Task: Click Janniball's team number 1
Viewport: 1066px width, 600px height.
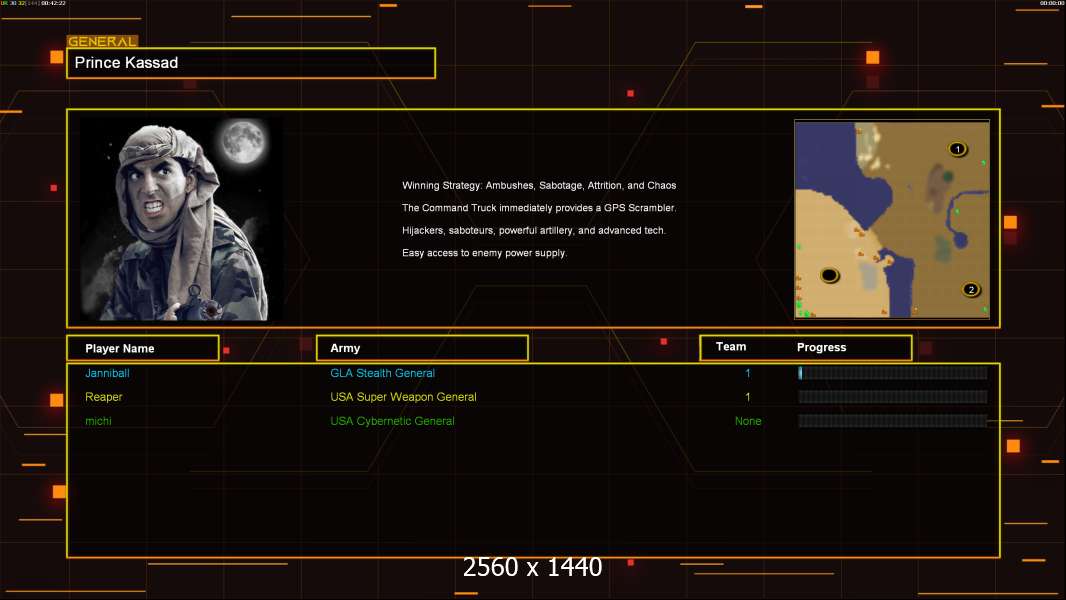Action: pyautogui.click(x=748, y=373)
